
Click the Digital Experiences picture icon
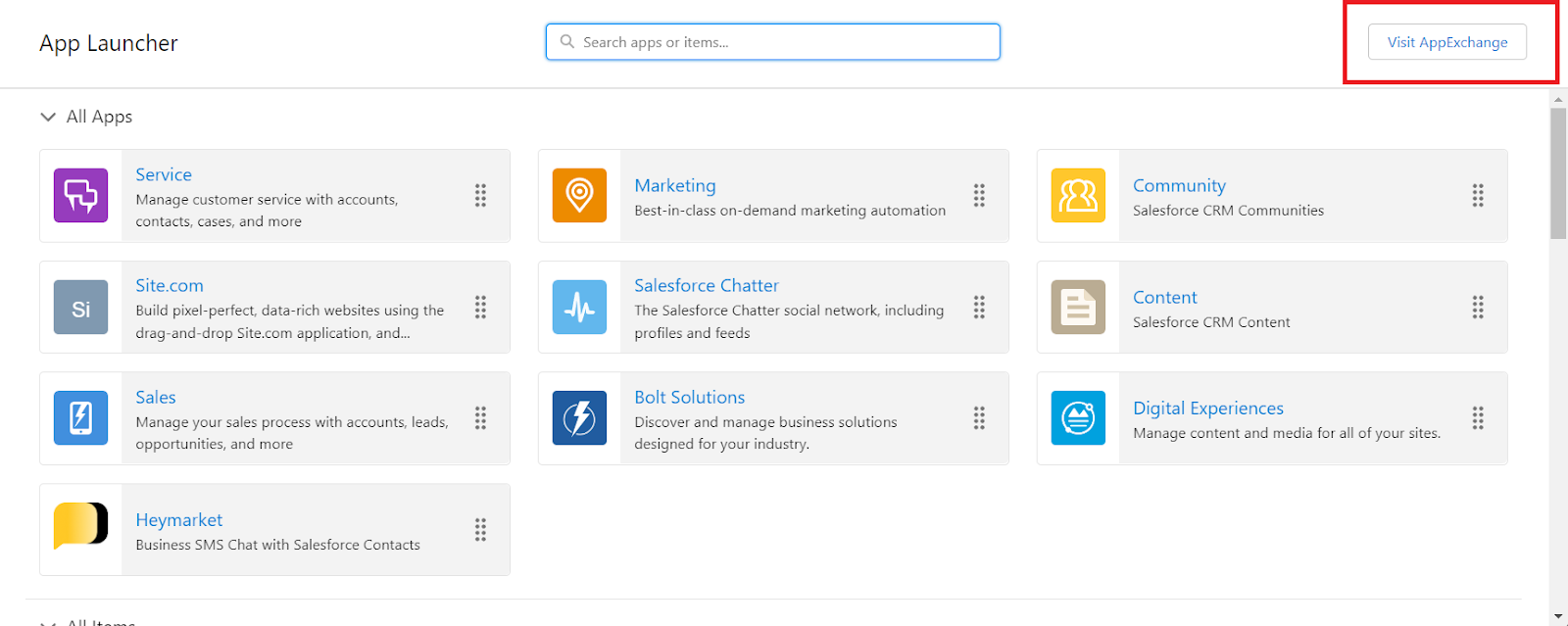point(1078,418)
